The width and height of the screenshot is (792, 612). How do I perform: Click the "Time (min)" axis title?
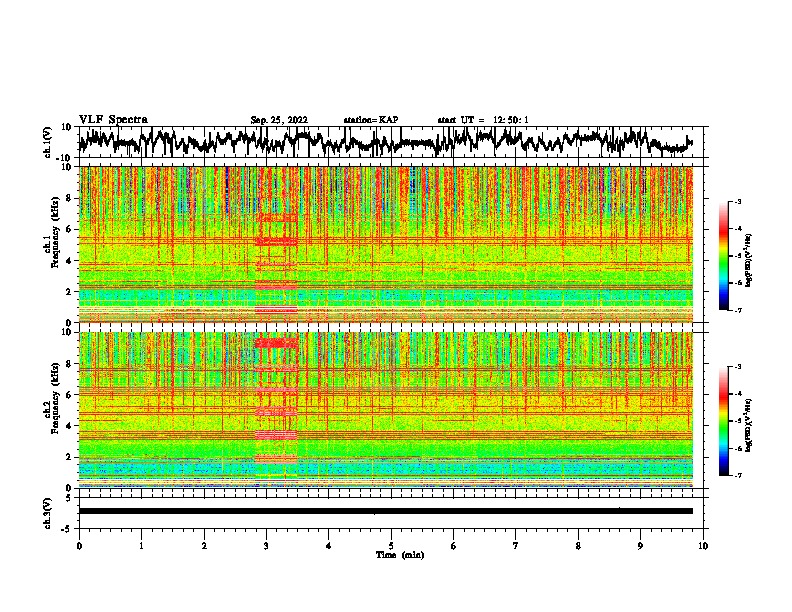pos(400,555)
